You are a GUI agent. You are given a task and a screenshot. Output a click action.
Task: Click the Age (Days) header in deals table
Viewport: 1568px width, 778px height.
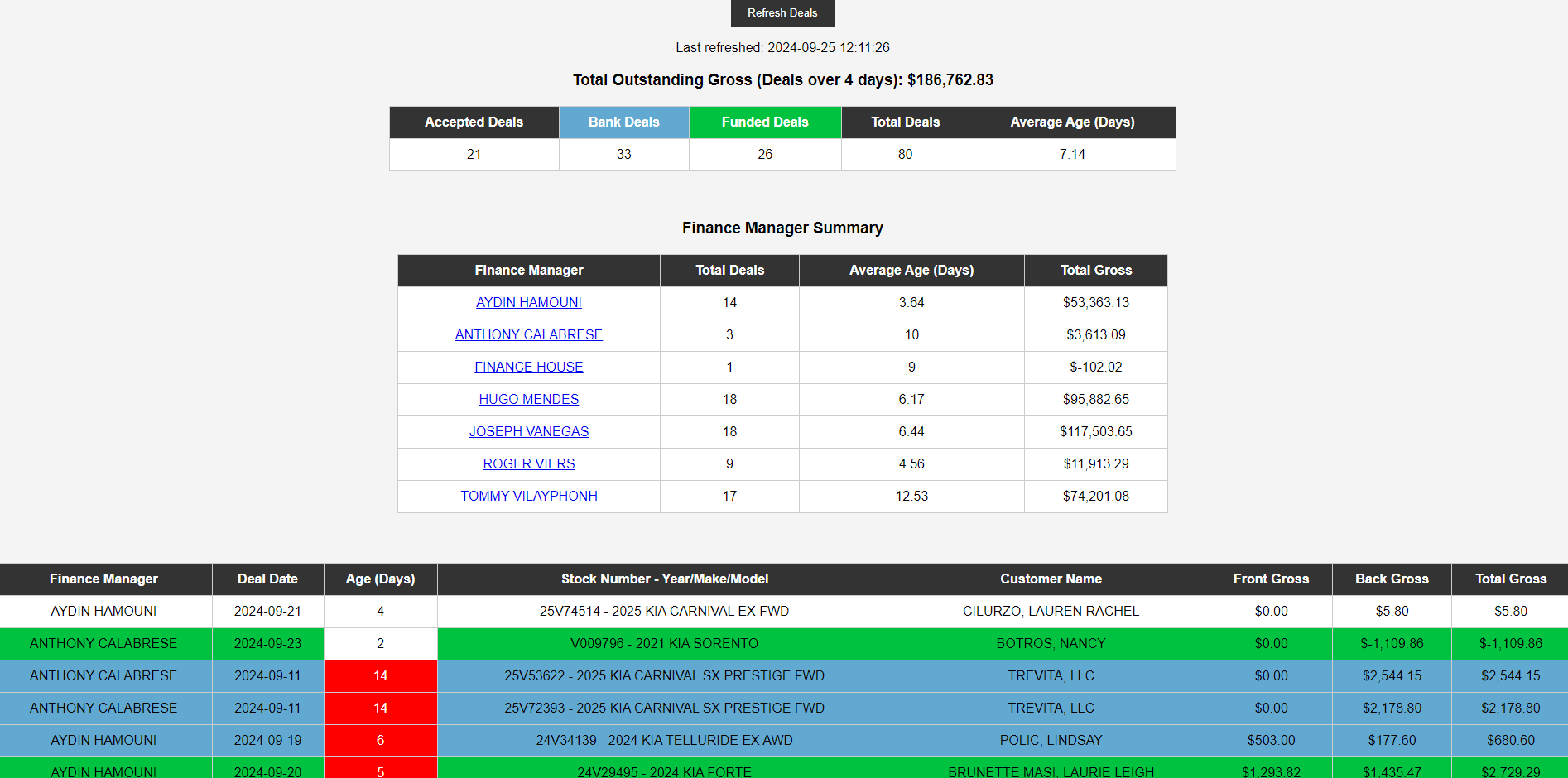pos(380,579)
